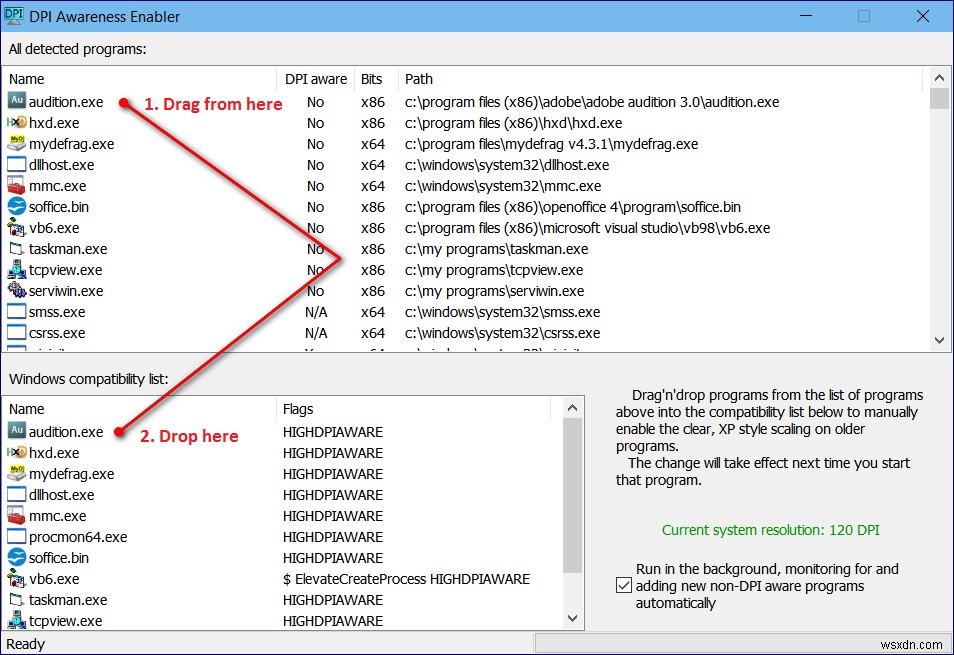Click HIGHDPIAWARE flag for soffice.bin
The height and width of the screenshot is (655, 954).
coord(333,558)
